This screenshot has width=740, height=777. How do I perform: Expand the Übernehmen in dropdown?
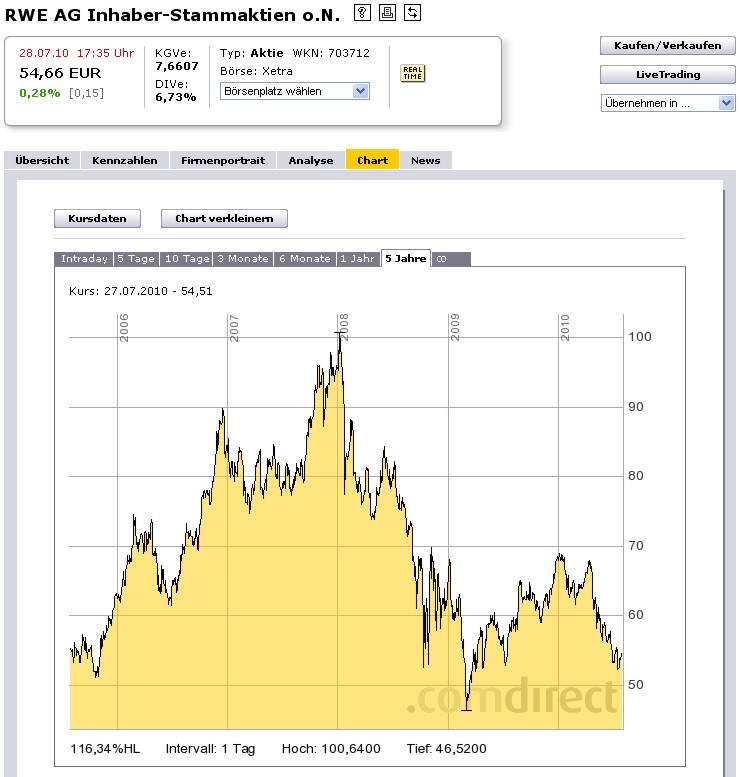tap(668, 103)
